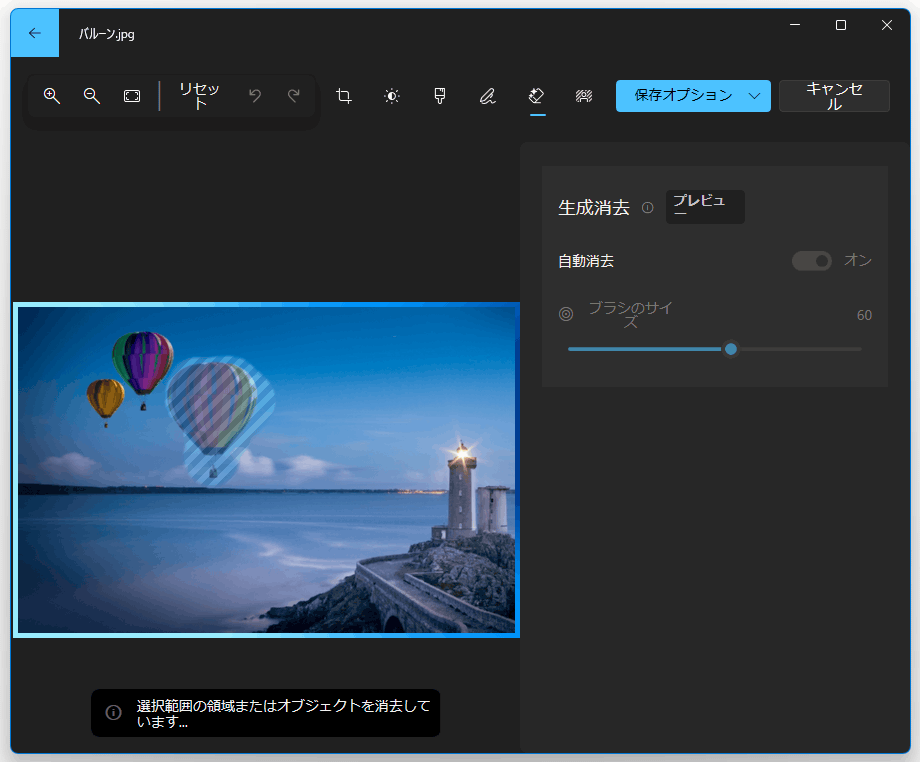920x762 pixels.
Task: Select the markup pen tool
Action: pyautogui.click(x=488, y=96)
